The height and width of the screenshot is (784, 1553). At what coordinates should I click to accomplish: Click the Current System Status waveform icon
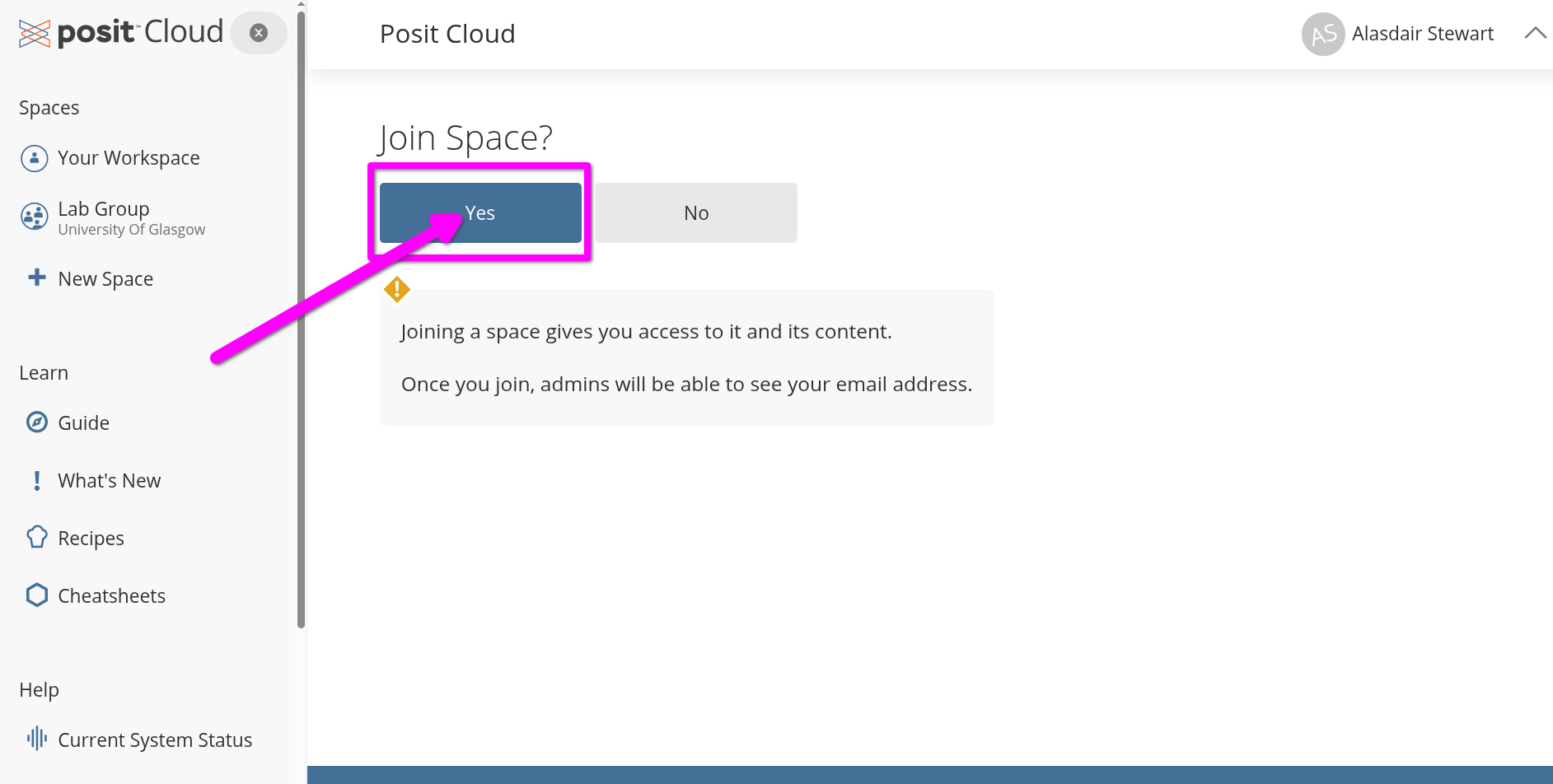click(x=37, y=739)
